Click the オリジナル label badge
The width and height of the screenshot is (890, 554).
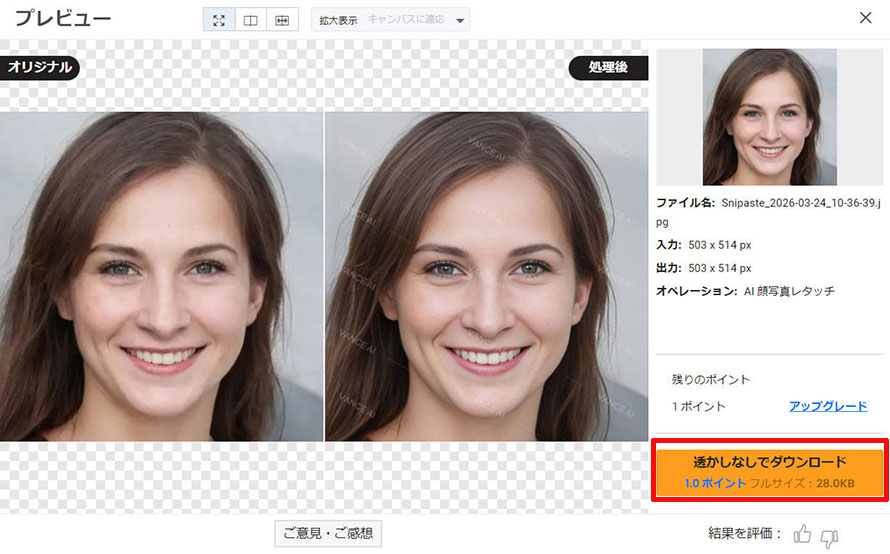[x=39, y=68]
